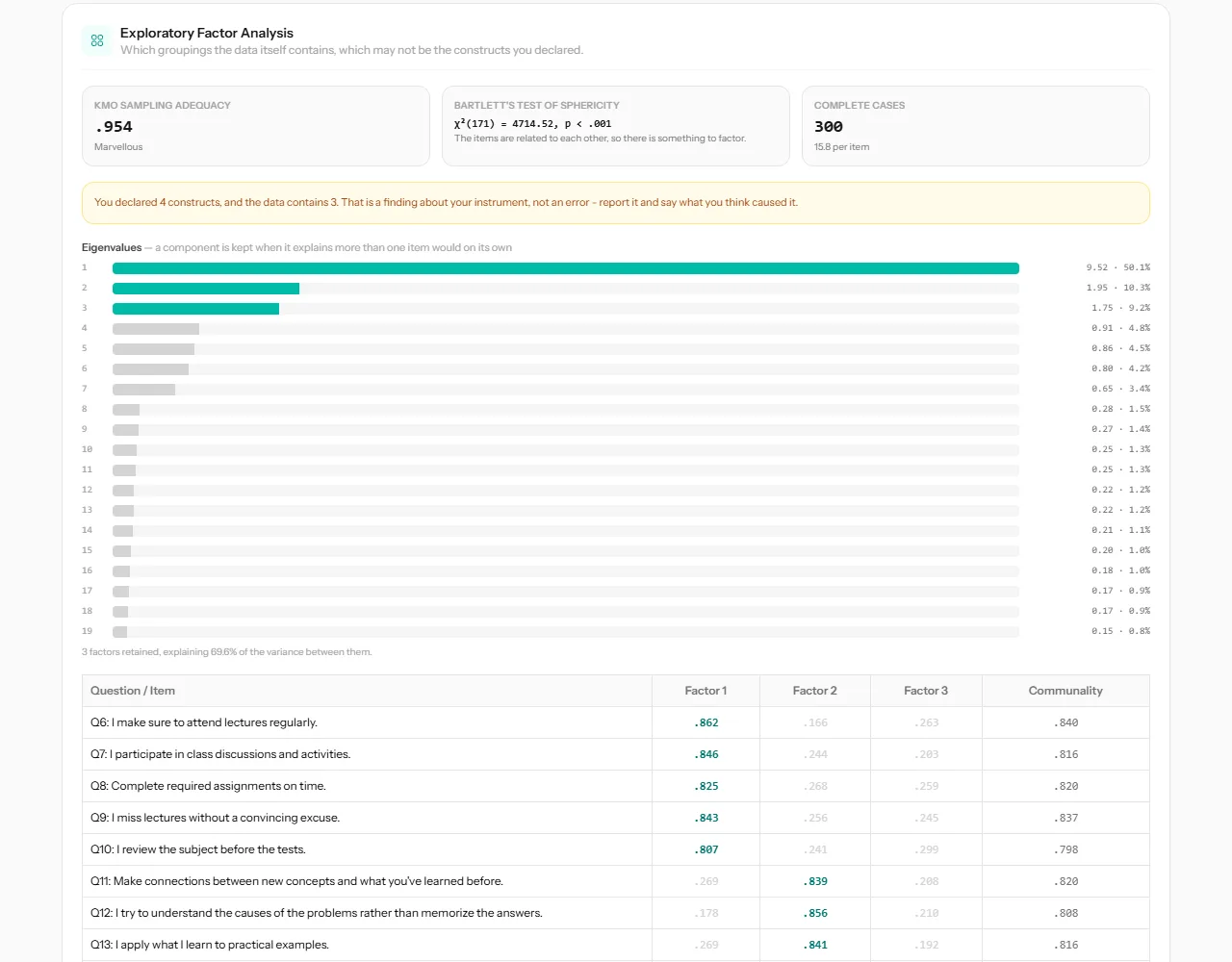Click the eigenvalue label 0.91 · 4.8%
The height and width of the screenshot is (962, 1232).
1120,328
